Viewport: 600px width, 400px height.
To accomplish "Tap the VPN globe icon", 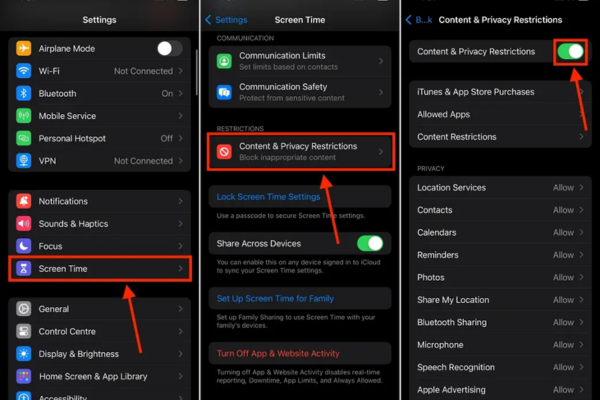I will pyautogui.click(x=23, y=161).
